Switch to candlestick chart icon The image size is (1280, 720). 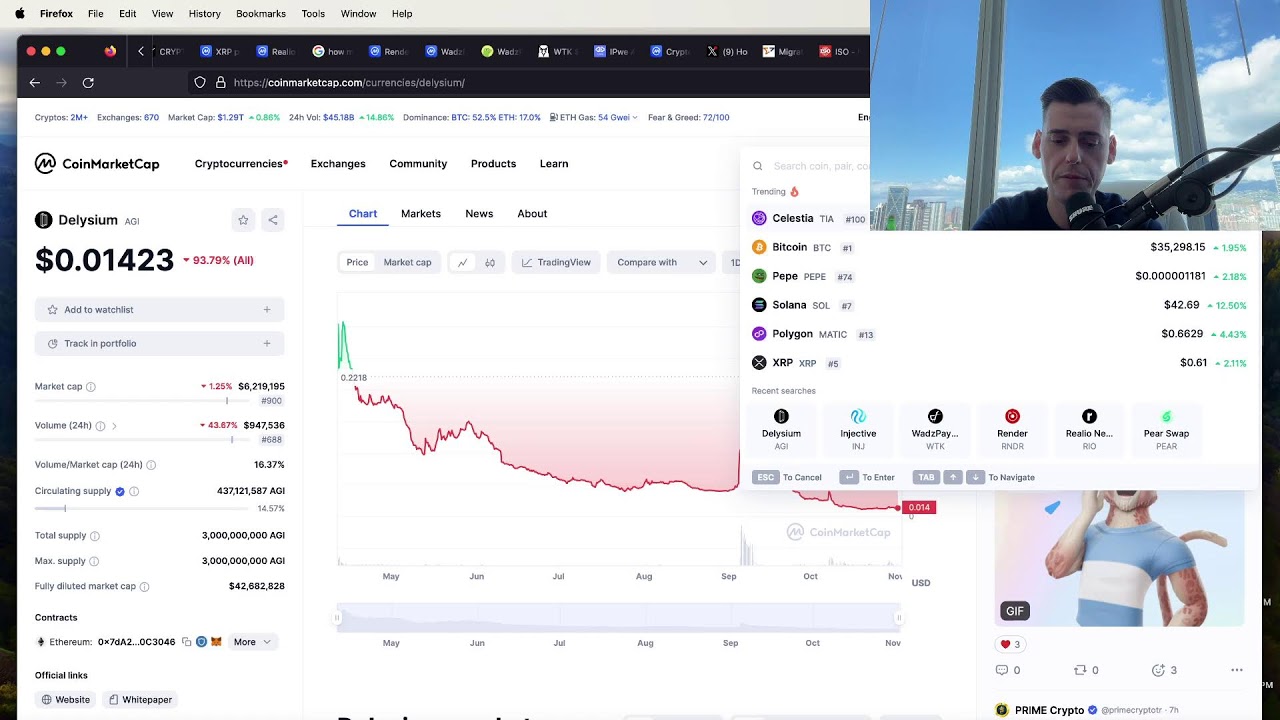(490, 263)
